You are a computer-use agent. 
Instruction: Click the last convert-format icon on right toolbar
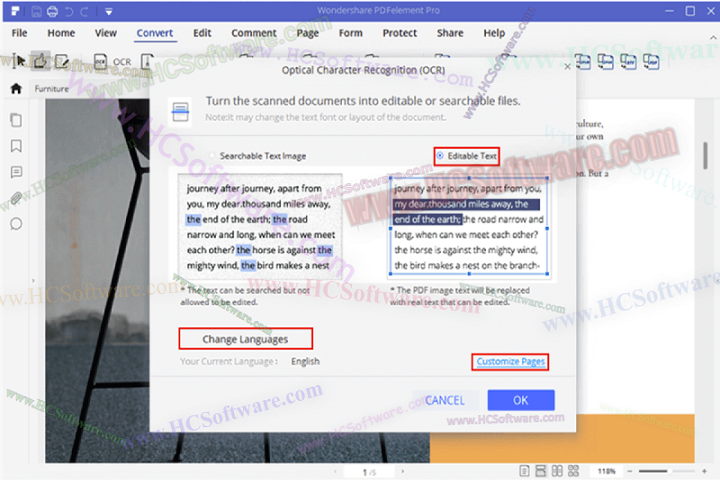pyautogui.click(x=651, y=61)
